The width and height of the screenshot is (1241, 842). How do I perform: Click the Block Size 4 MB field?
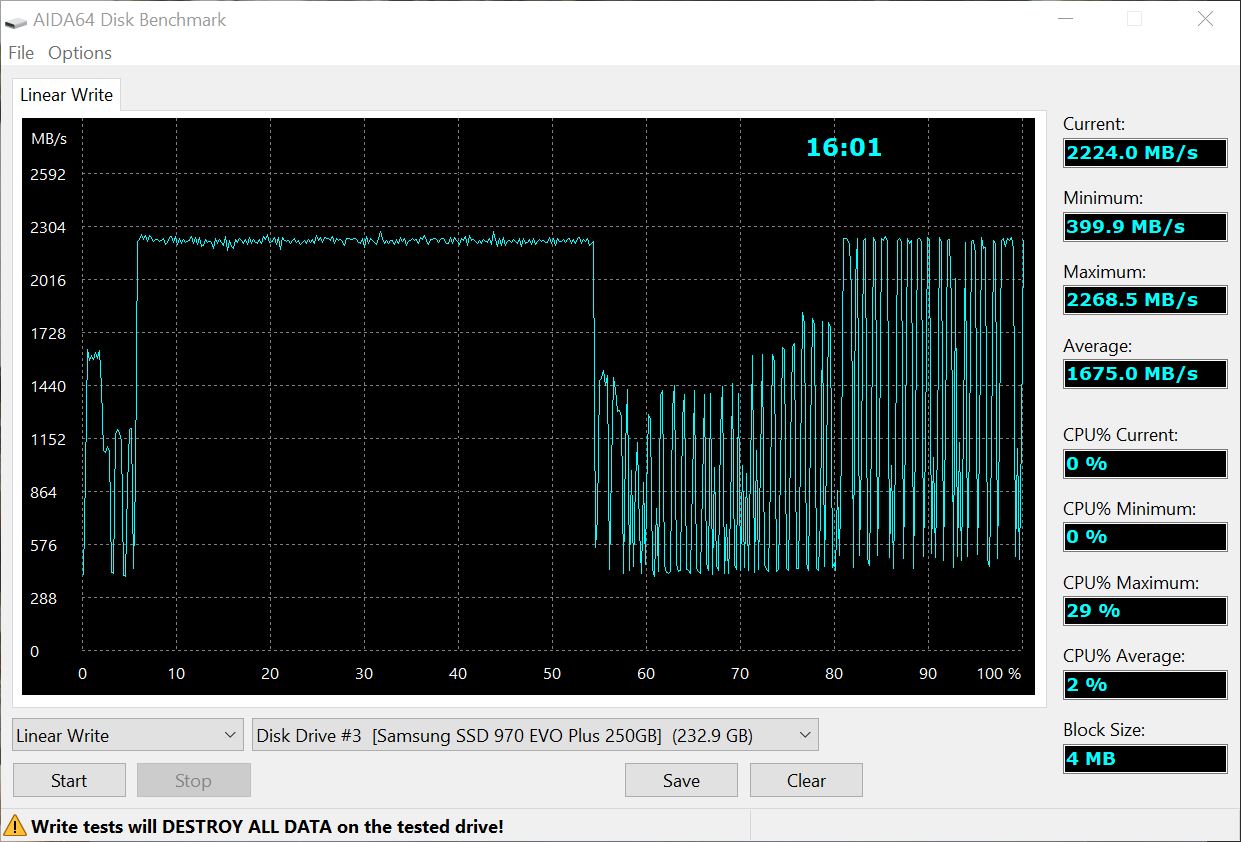(1145, 759)
